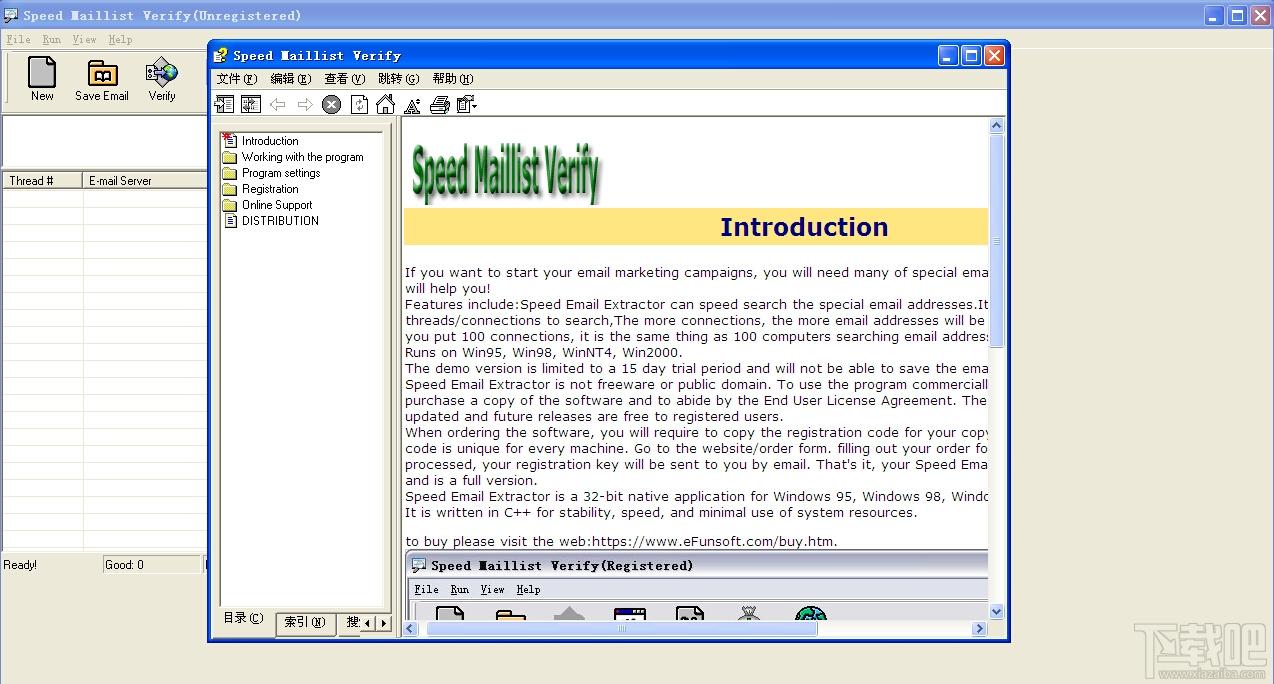Click the Save Email toolbar icon
1274x684 pixels.
pyautogui.click(x=102, y=79)
